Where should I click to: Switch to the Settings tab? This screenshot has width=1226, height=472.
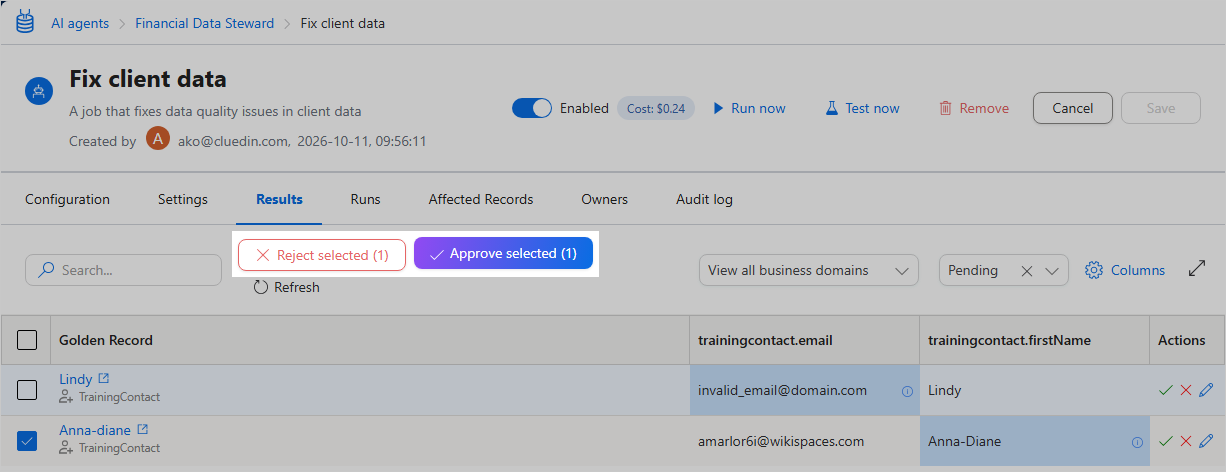click(183, 199)
